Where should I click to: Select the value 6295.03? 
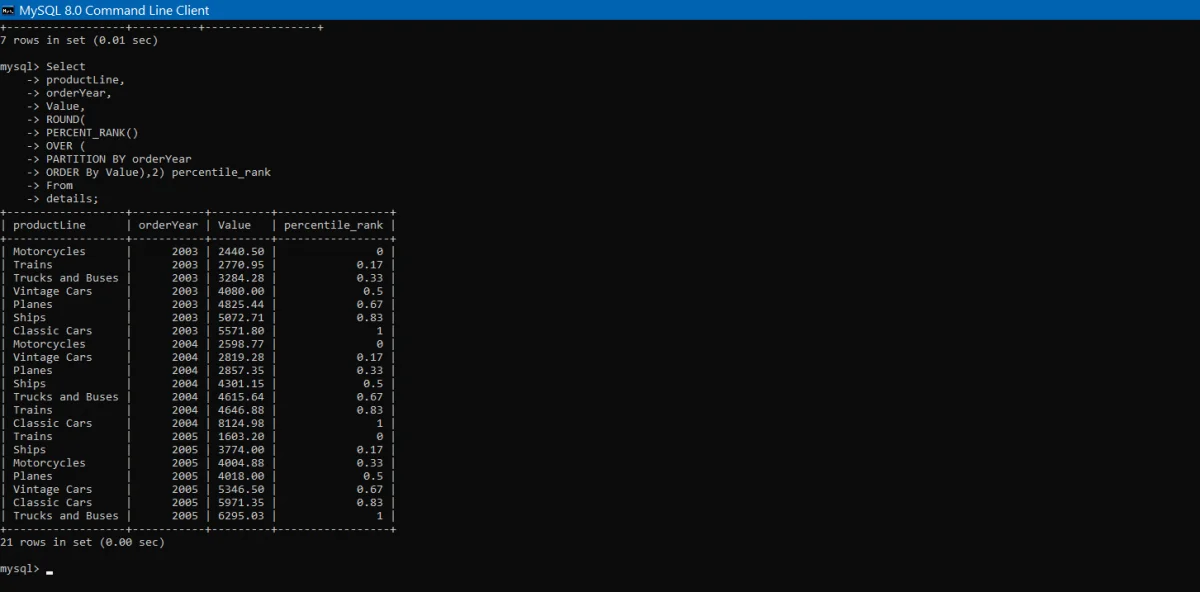tap(241, 516)
